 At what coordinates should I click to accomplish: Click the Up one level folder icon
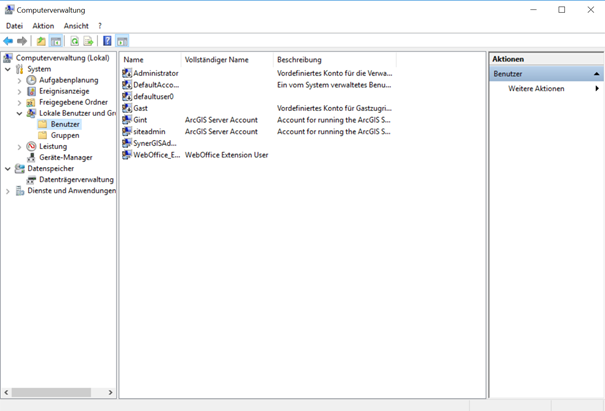tap(41, 41)
